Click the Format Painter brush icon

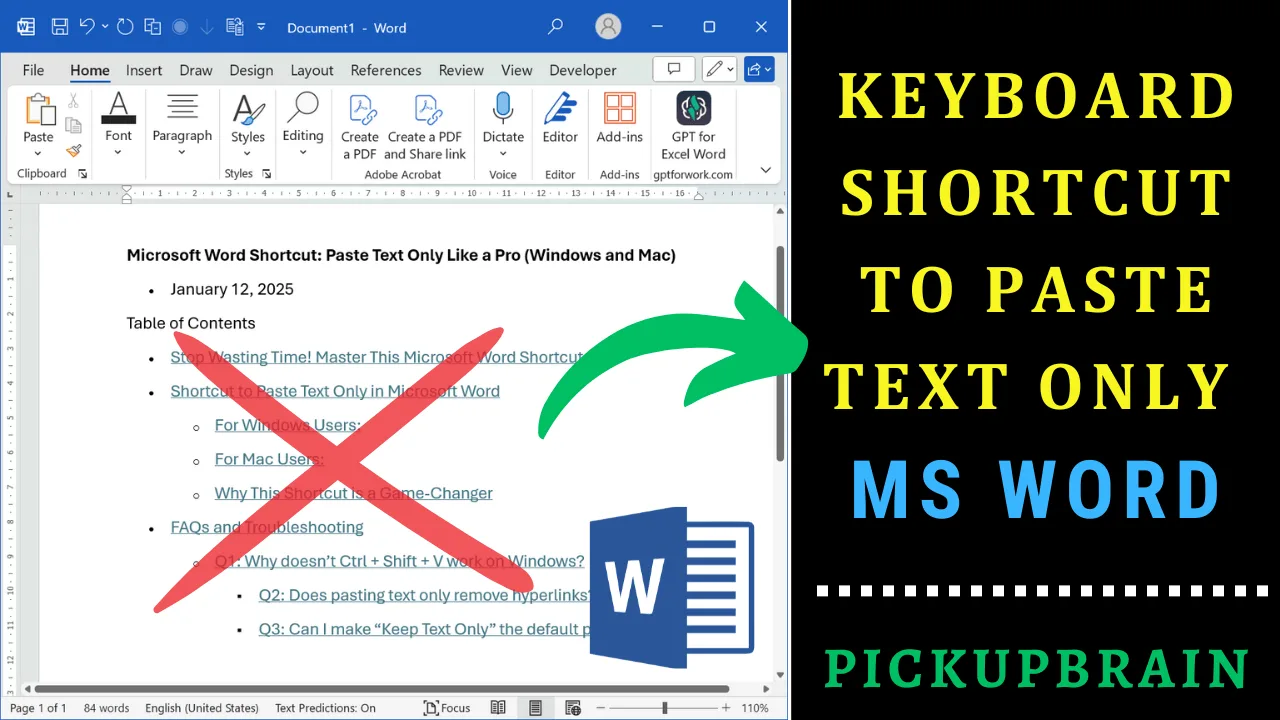(x=74, y=151)
